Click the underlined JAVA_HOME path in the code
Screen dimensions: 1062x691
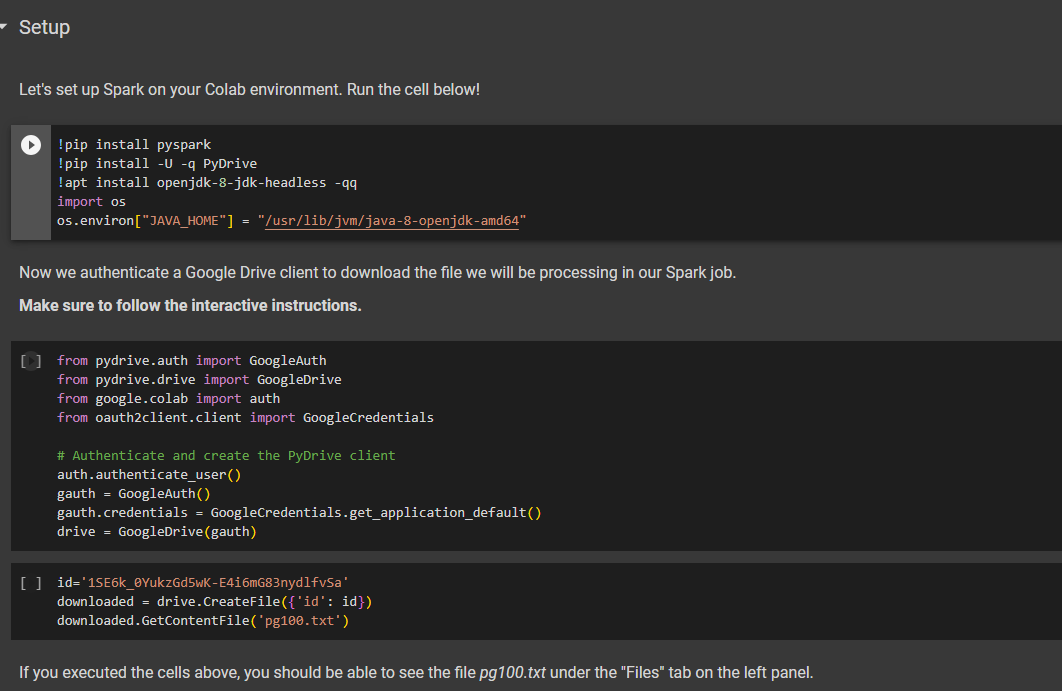pos(394,219)
